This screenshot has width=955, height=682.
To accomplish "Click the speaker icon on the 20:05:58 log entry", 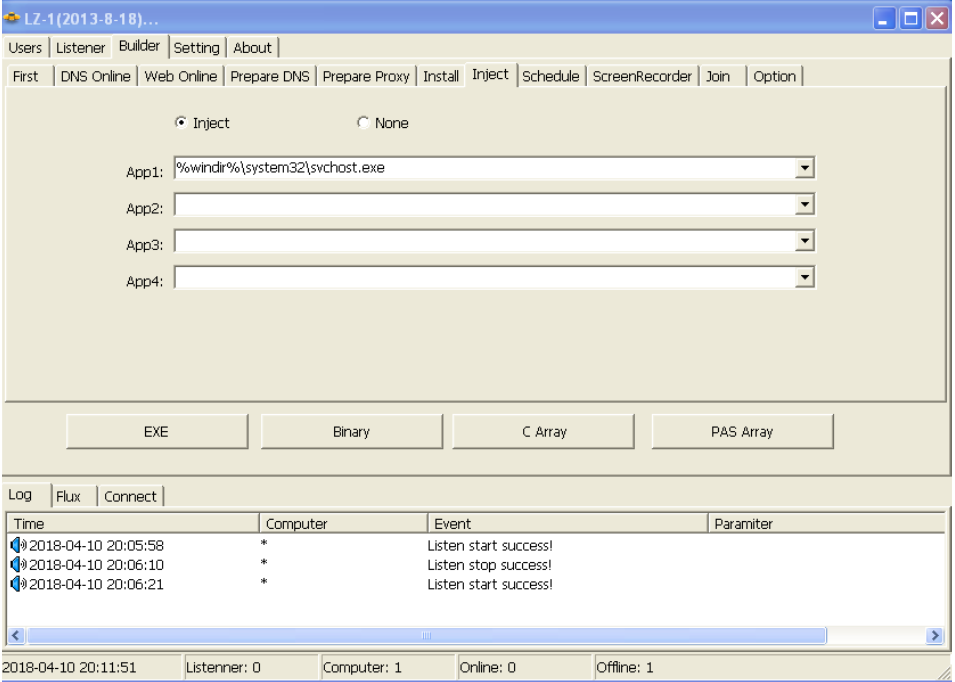I will (16, 545).
